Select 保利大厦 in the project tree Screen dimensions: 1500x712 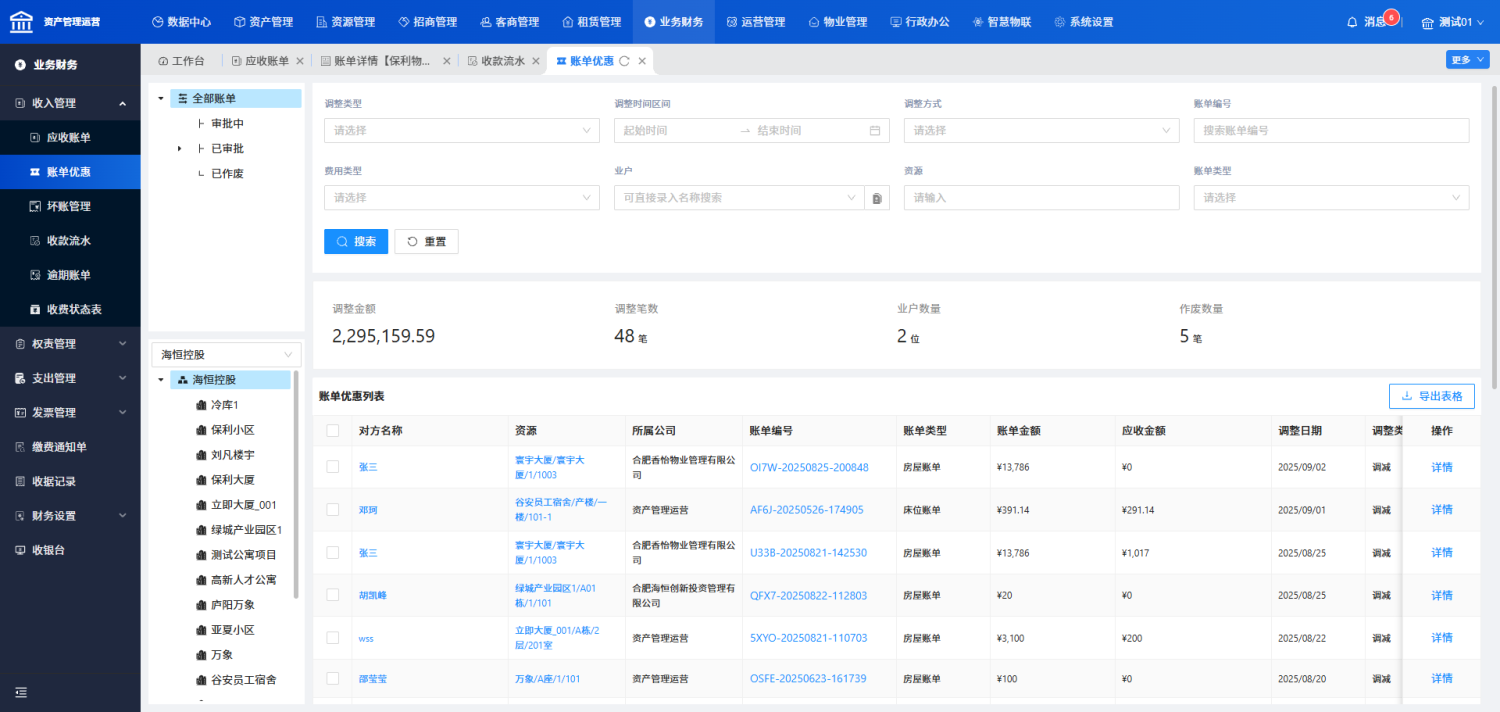point(232,480)
